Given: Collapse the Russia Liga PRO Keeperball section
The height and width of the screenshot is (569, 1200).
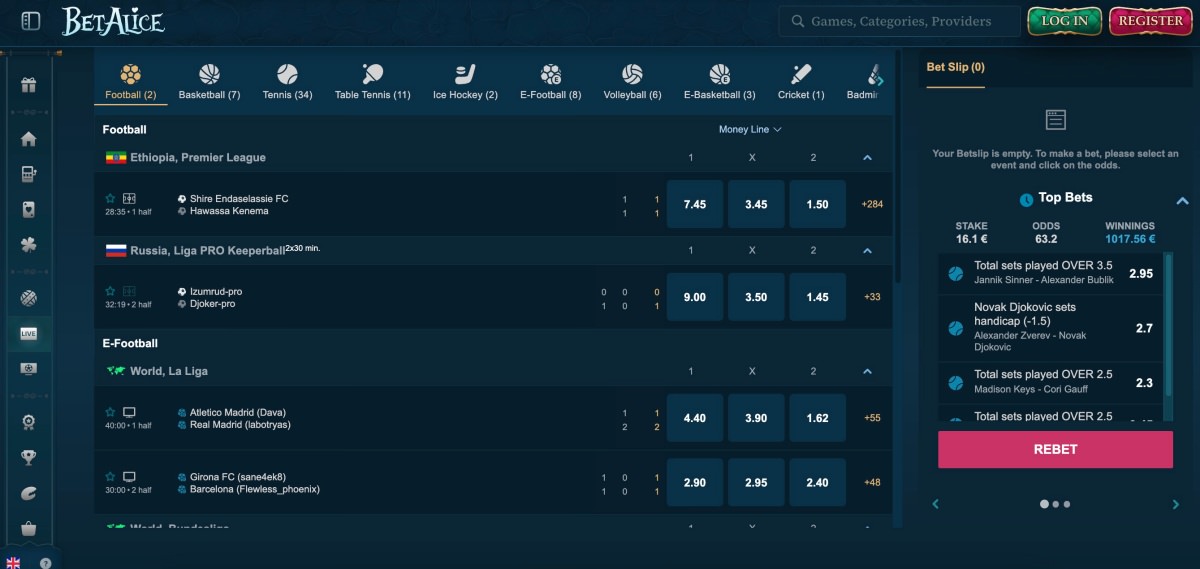Looking at the screenshot, I should point(867,251).
